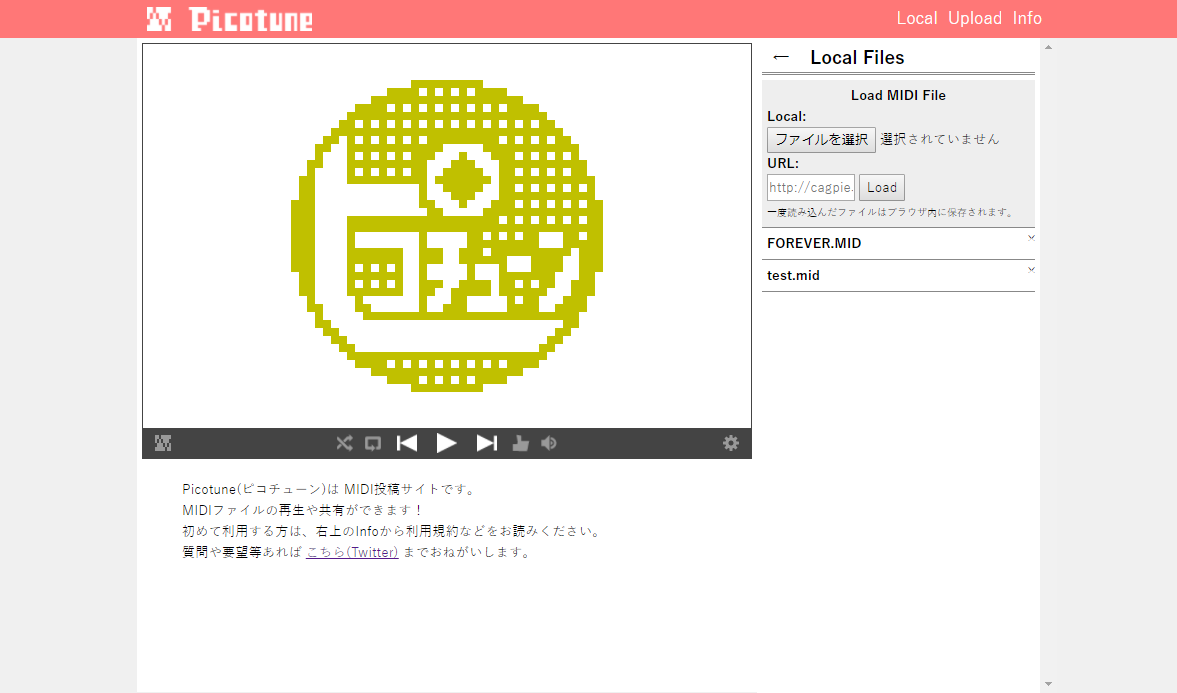Click the Picotune pixel-art canvas
The width and height of the screenshot is (1177, 693).
[447, 236]
